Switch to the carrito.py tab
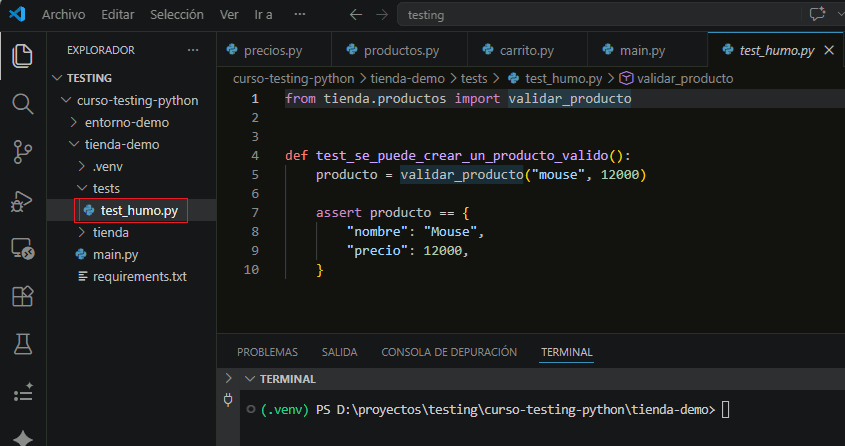Screen dimensions: 845x446 click(527, 50)
